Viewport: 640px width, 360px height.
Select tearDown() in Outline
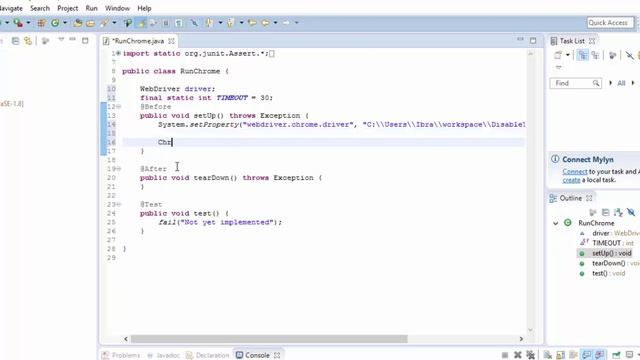[x=609, y=263]
